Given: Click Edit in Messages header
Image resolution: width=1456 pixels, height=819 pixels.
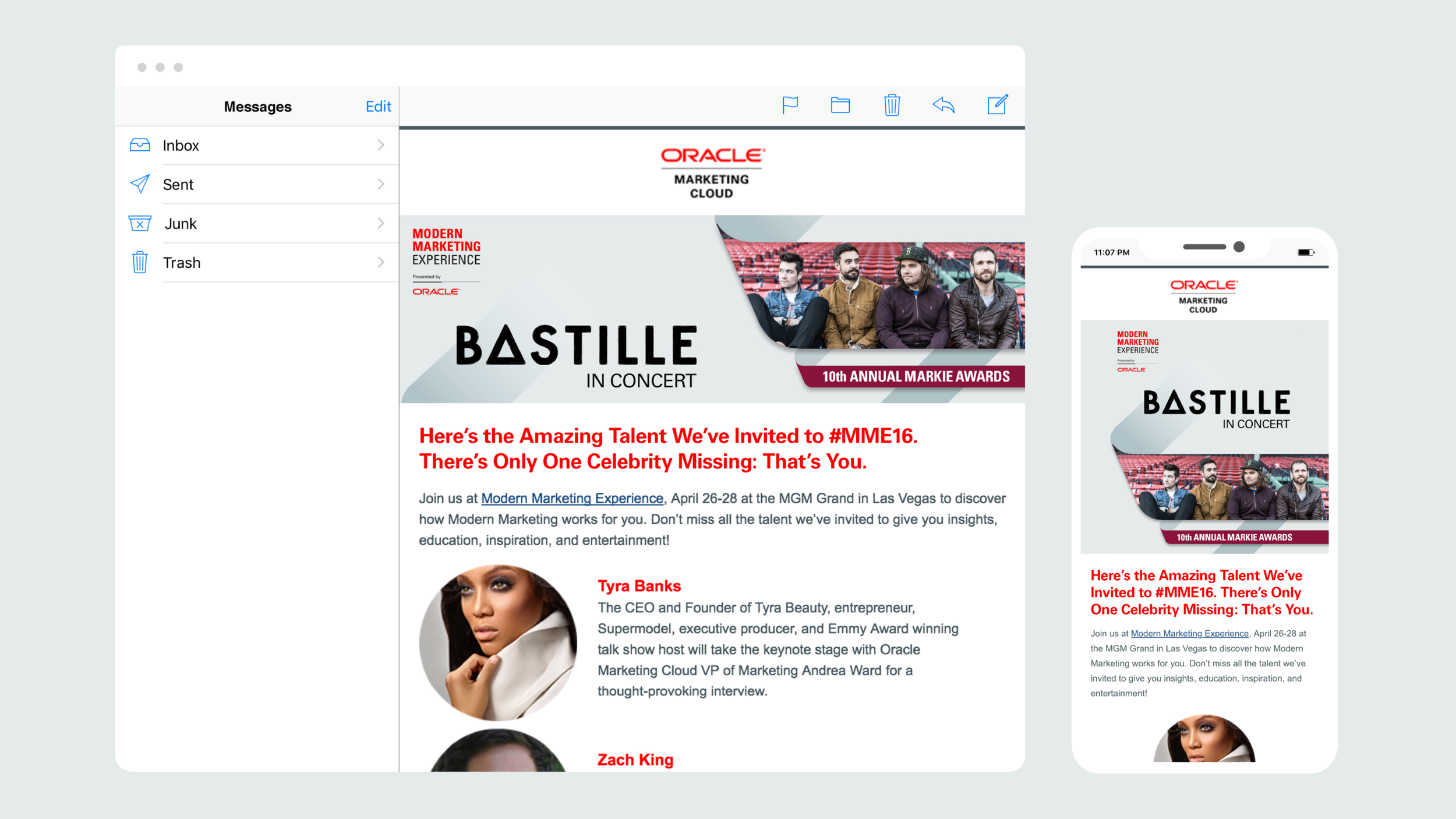Looking at the screenshot, I should click(x=378, y=107).
